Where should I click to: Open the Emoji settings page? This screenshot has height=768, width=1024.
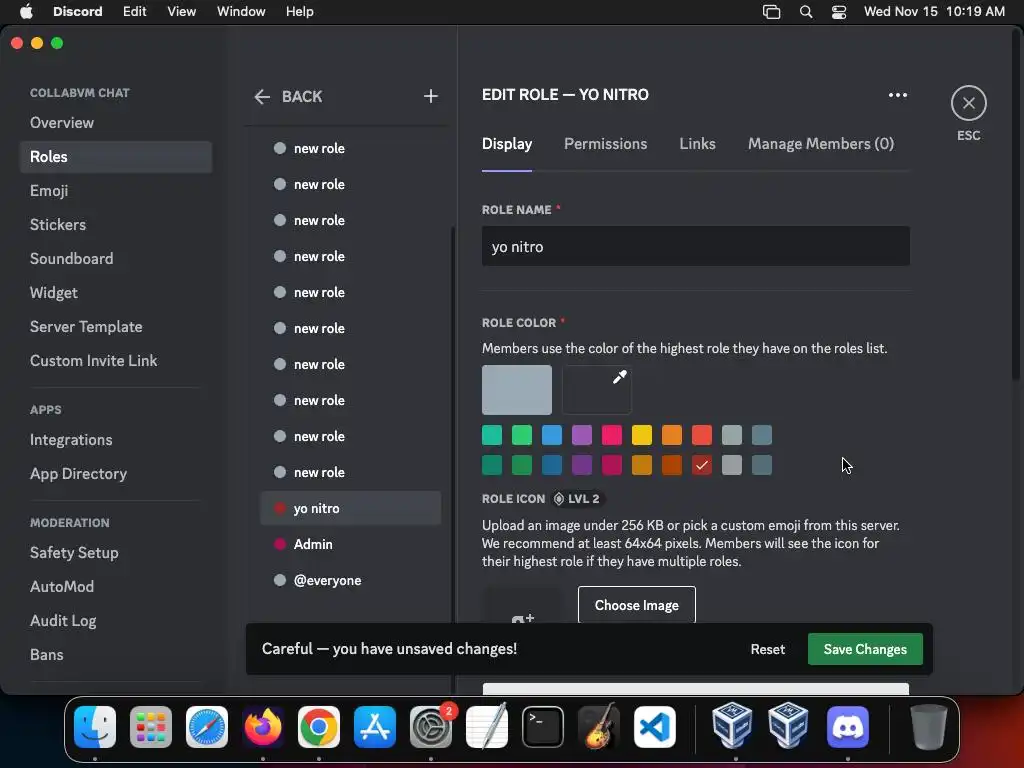(x=116, y=191)
